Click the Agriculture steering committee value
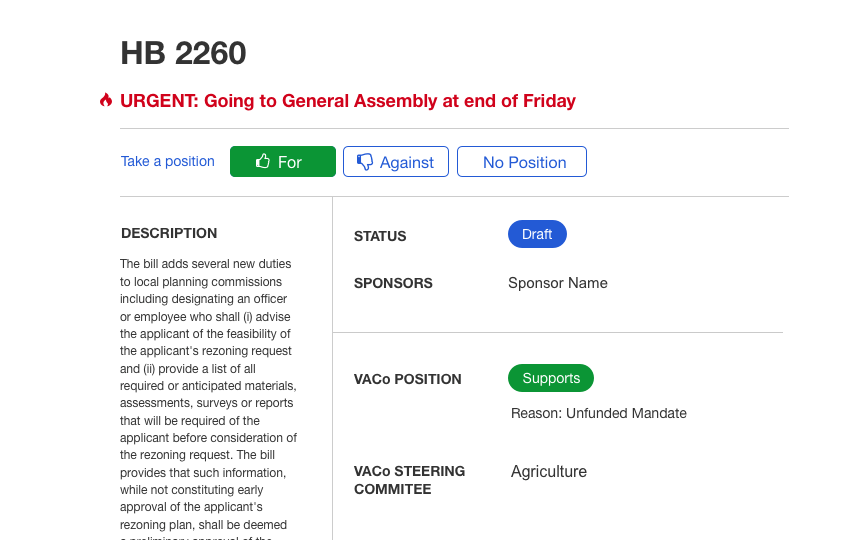Screen dimensions: 860x540 point(549,471)
